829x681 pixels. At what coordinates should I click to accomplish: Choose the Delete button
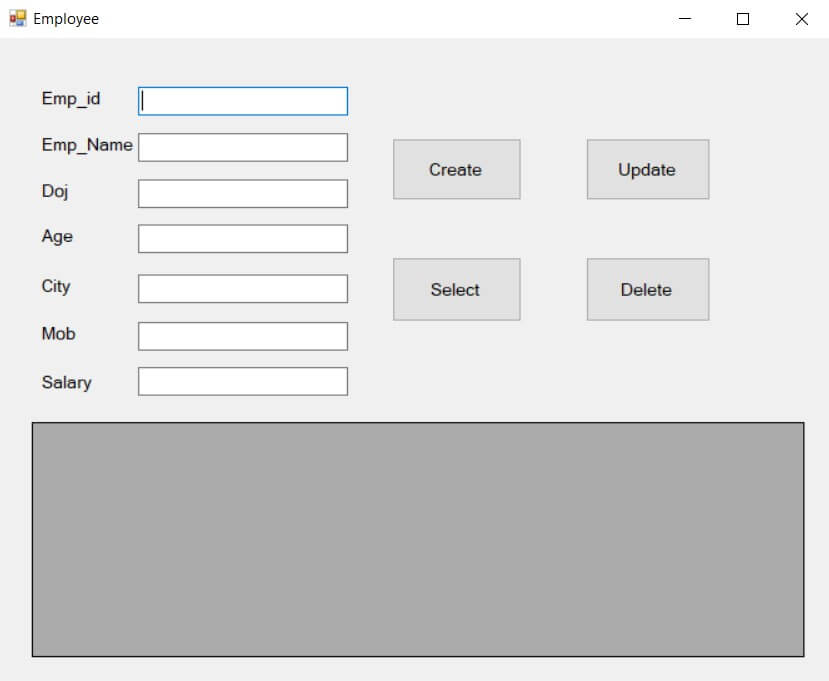point(648,289)
